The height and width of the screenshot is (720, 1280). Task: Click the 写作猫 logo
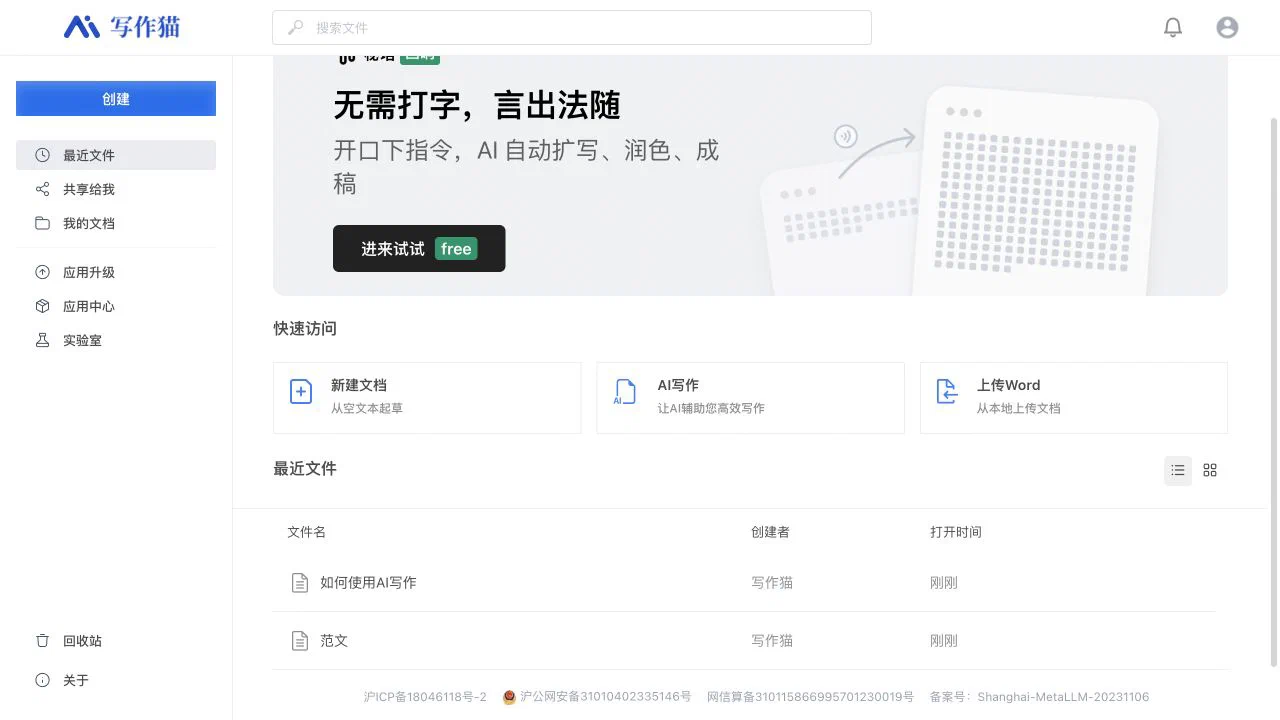(x=122, y=27)
